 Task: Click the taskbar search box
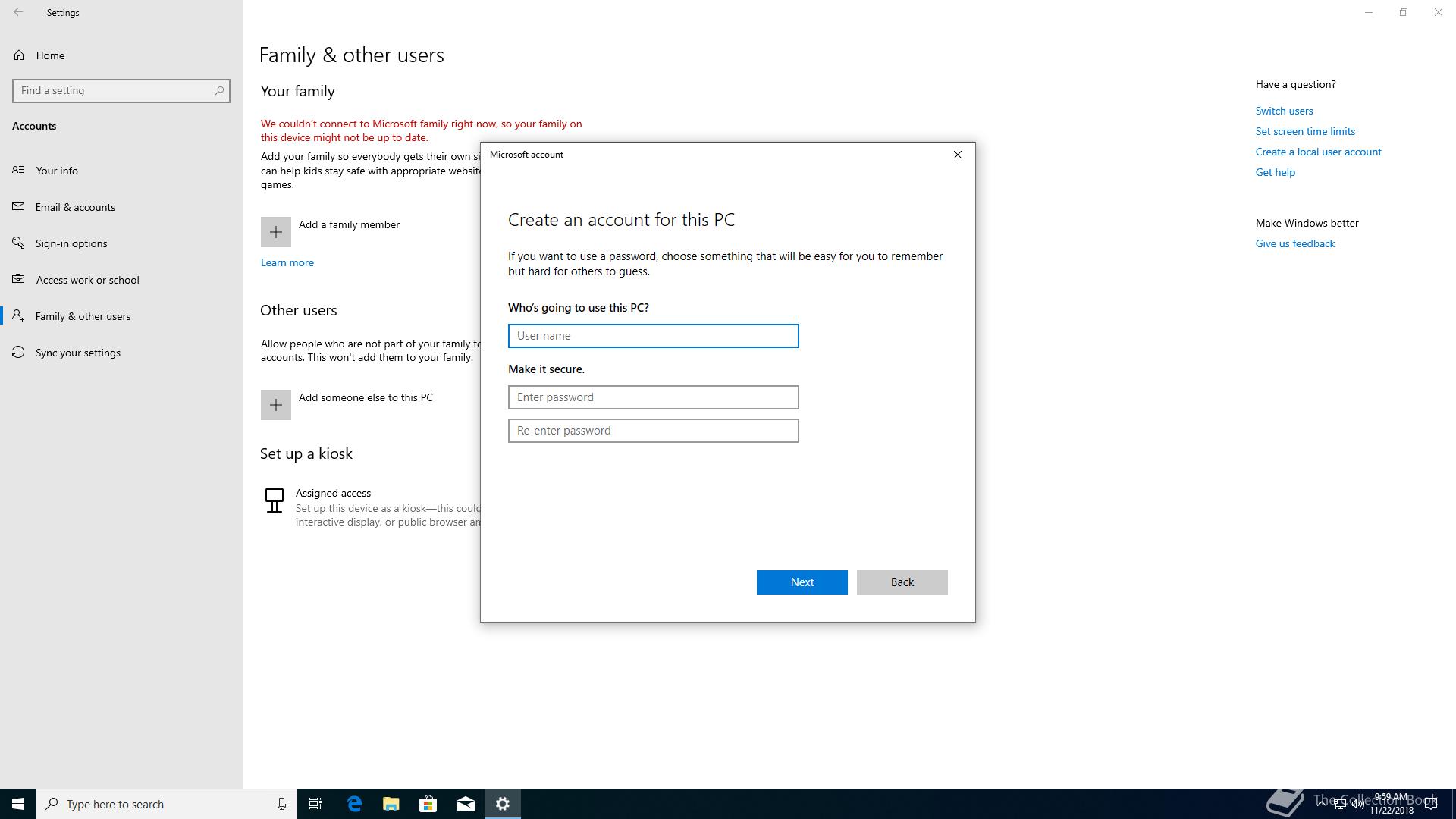coord(167,804)
